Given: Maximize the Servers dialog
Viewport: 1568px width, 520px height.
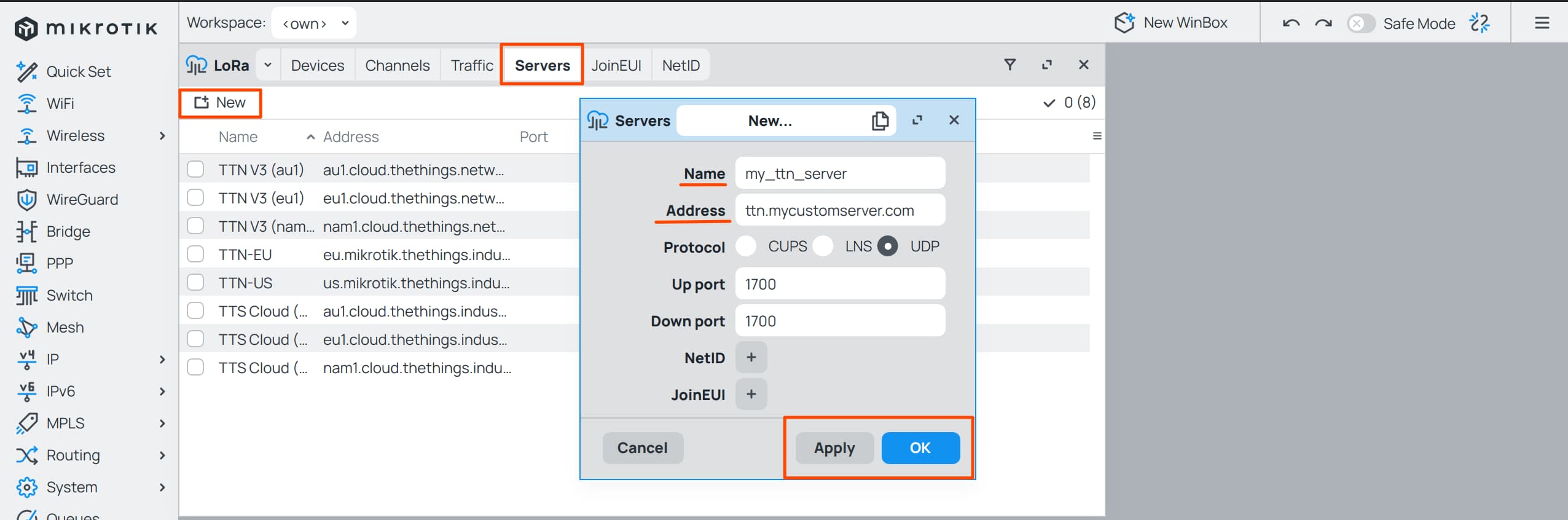Looking at the screenshot, I should tap(917, 120).
